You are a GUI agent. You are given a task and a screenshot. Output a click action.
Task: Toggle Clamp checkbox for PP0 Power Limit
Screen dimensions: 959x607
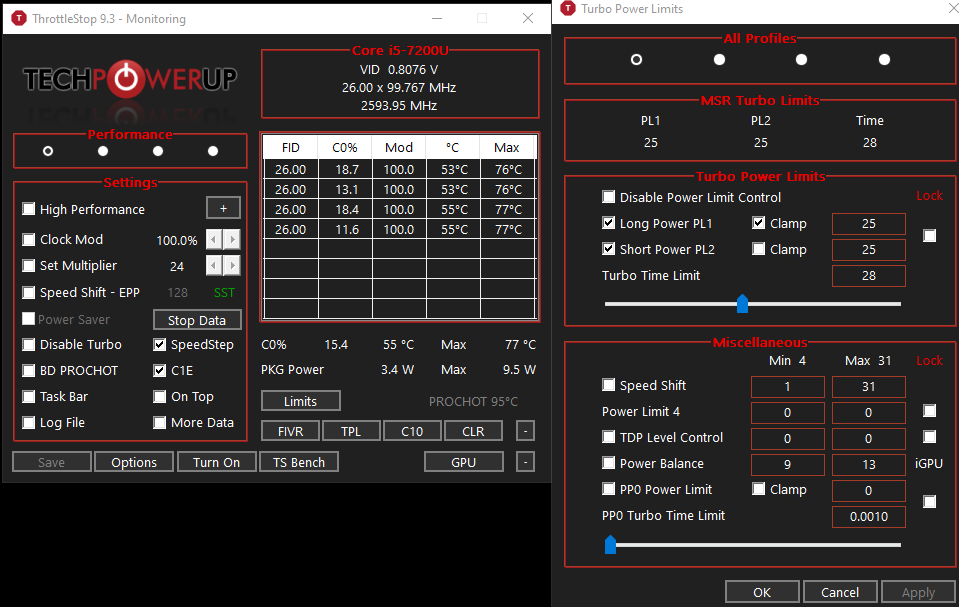pyautogui.click(x=758, y=488)
